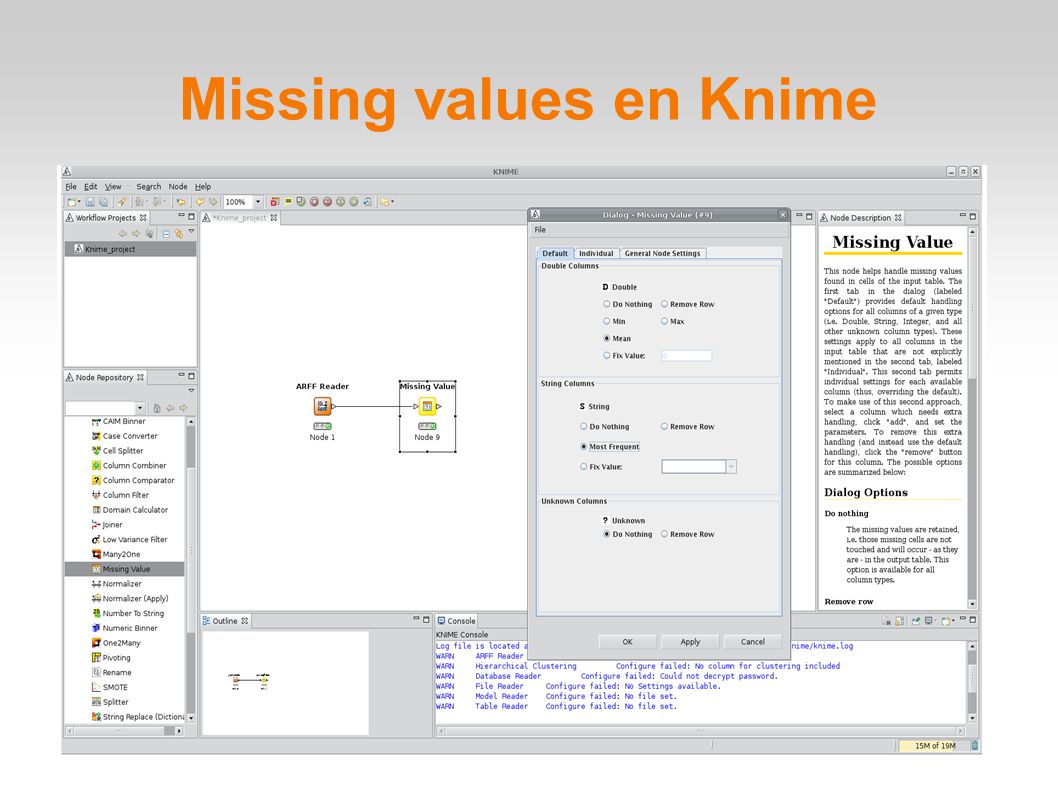The height and width of the screenshot is (793, 1058).
Task: Open the new-workflow icon dropdown arrow
Action: (x=80, y=202)
